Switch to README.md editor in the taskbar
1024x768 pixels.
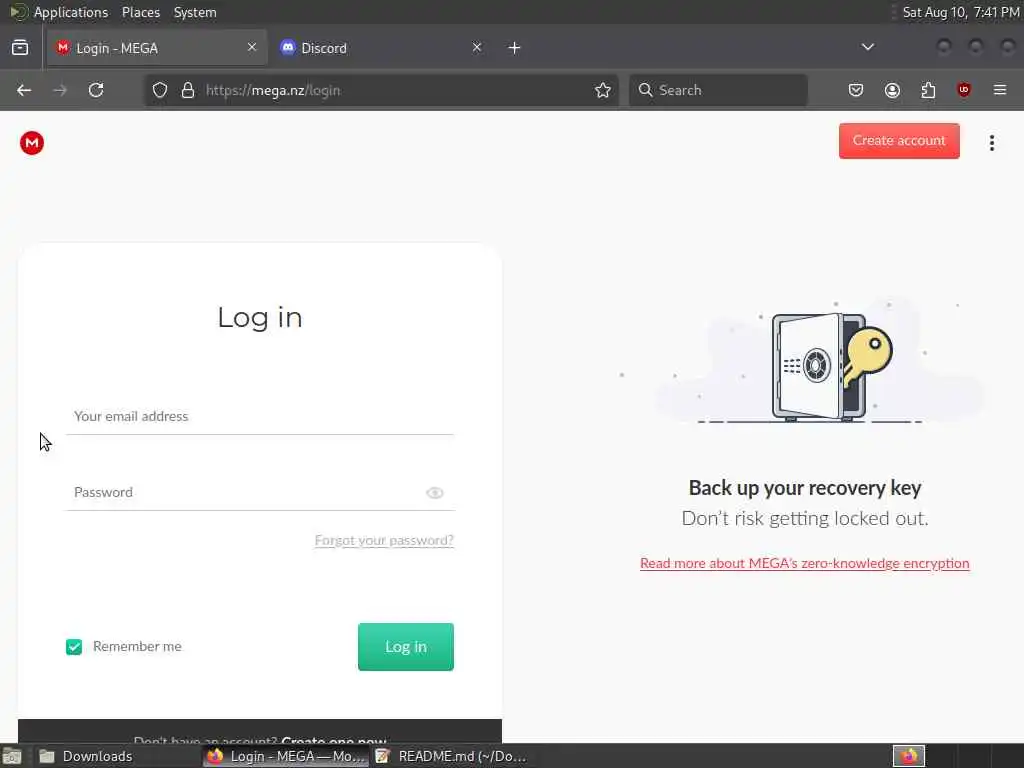pyautogui.click(x=452, y=756)
